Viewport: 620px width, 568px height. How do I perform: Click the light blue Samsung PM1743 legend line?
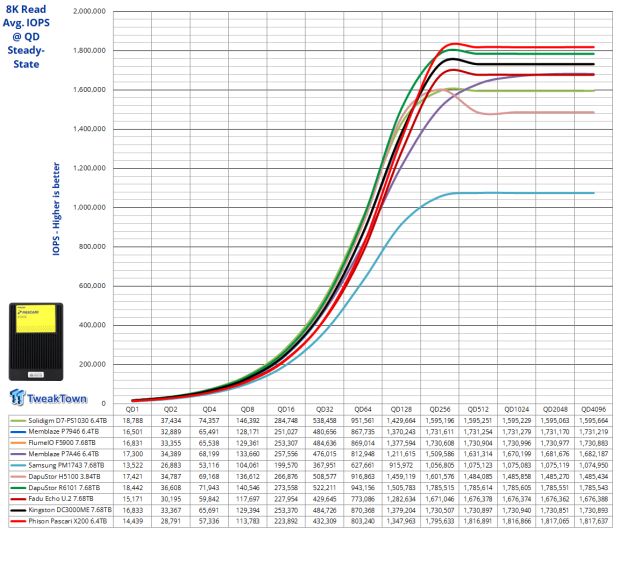pyautogui.click(x=18, y=466)
